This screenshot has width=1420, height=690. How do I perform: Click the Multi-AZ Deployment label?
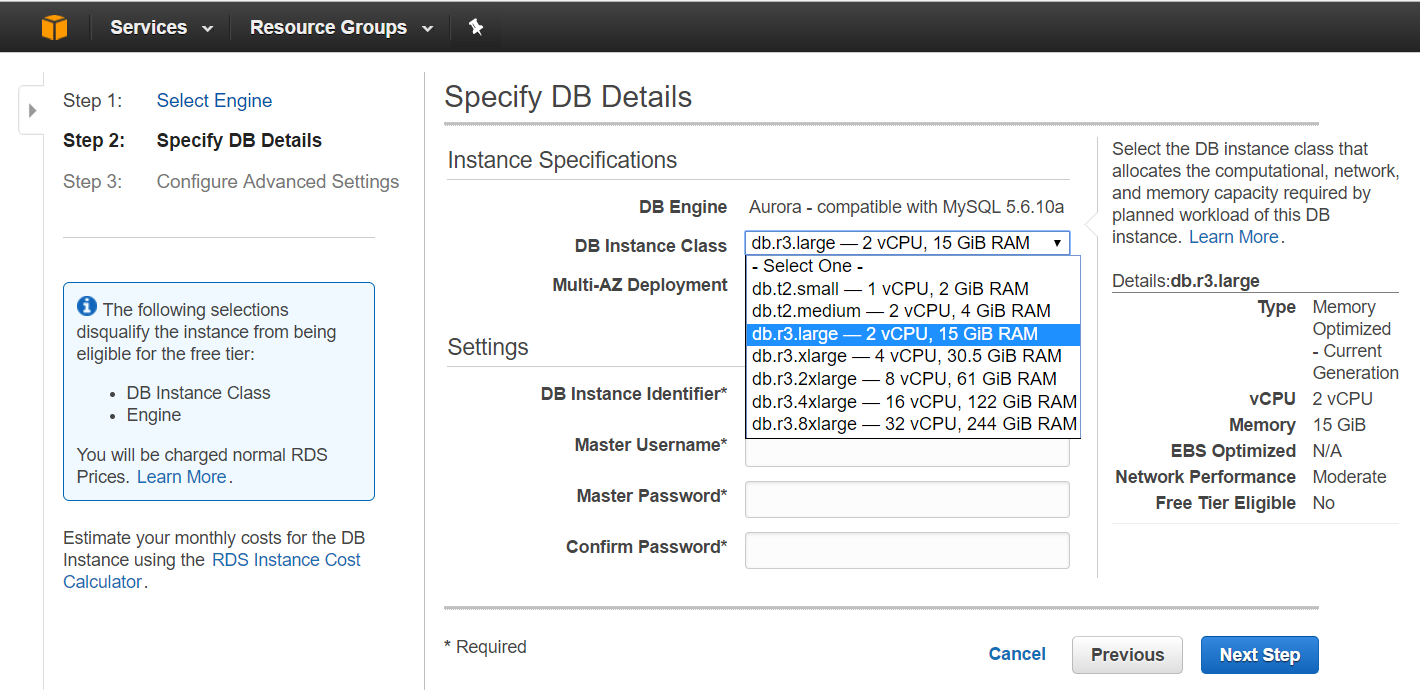[x=640, y=285]
